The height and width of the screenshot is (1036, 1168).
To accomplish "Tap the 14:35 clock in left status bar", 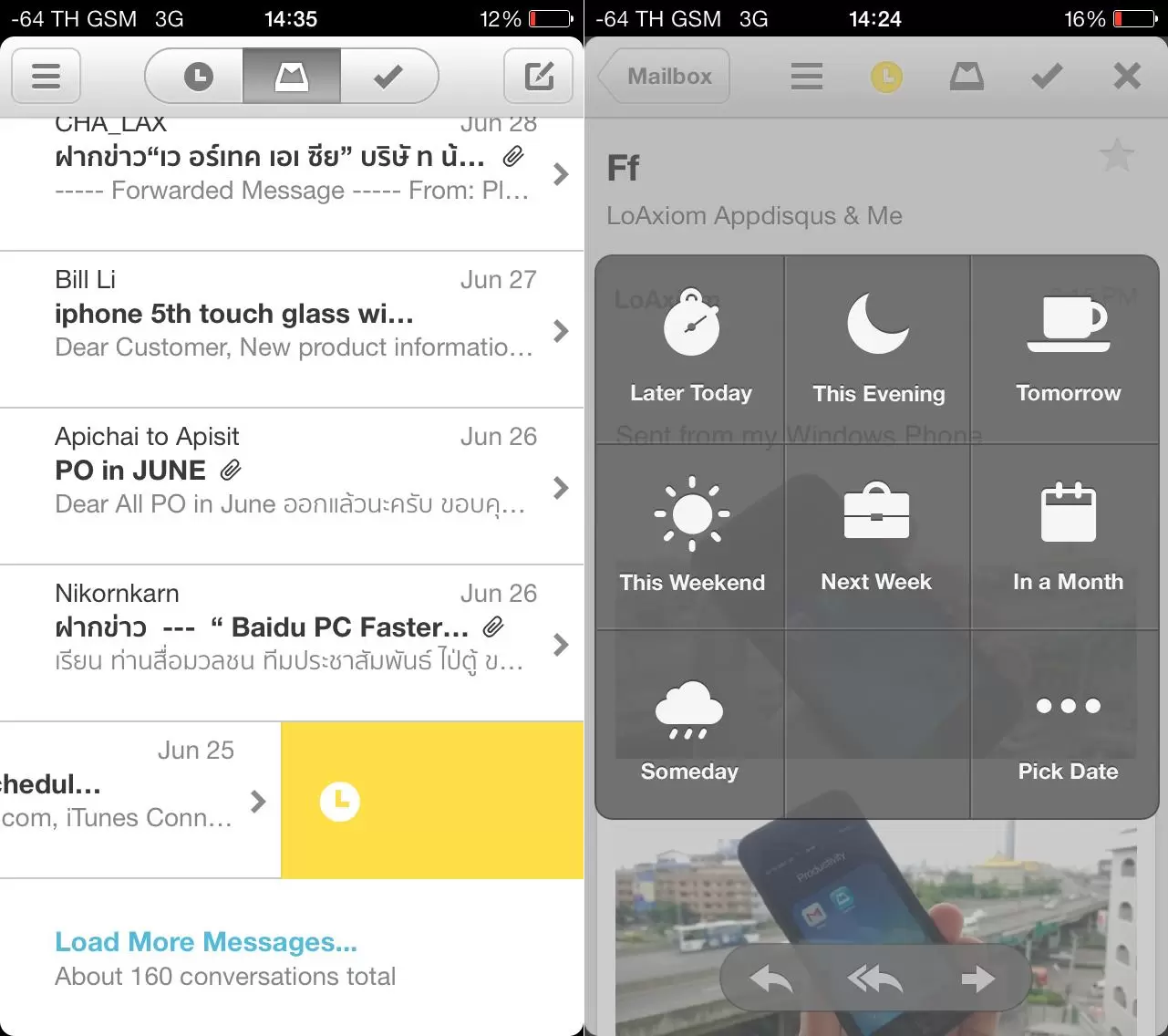I will point(291,18).
